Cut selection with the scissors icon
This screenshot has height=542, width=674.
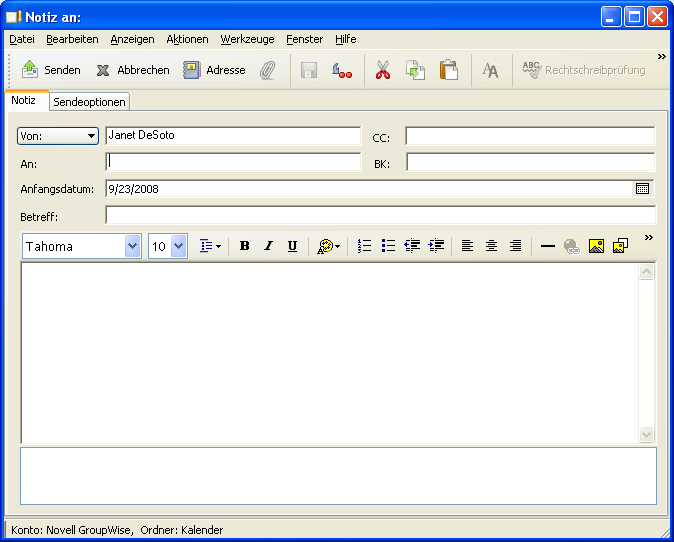pos(383,70)
